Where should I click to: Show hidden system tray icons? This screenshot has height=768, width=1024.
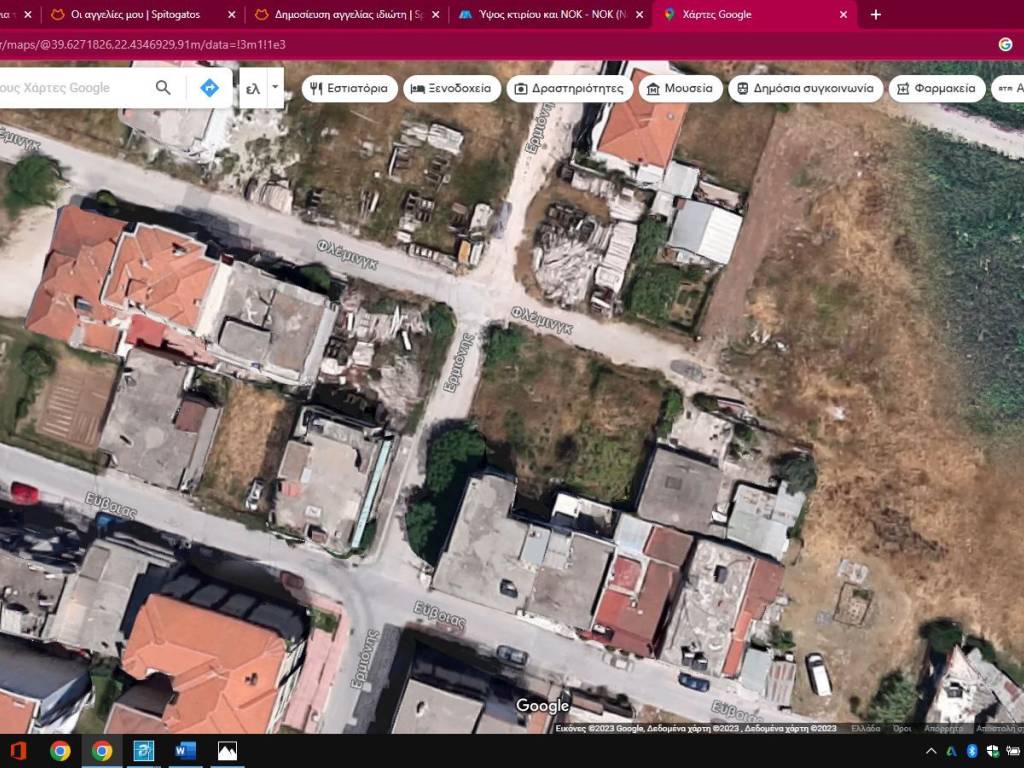pos(931,751)
